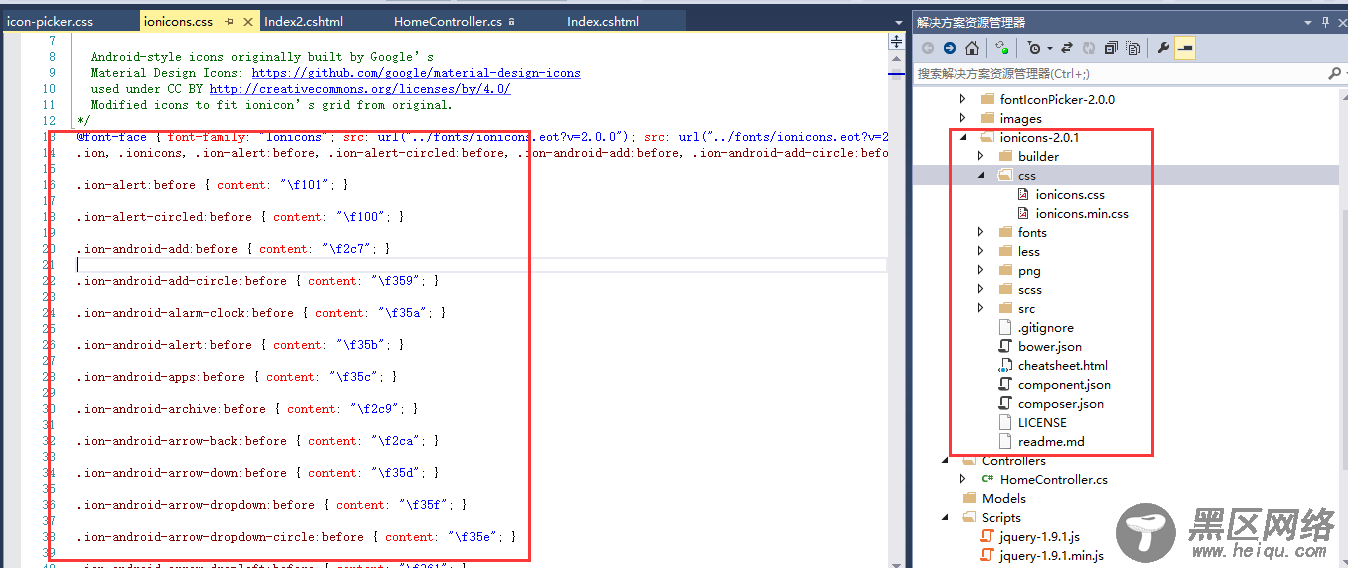
Task: Collapse the ionicons-2.0.1 folder
Action: 963,137
